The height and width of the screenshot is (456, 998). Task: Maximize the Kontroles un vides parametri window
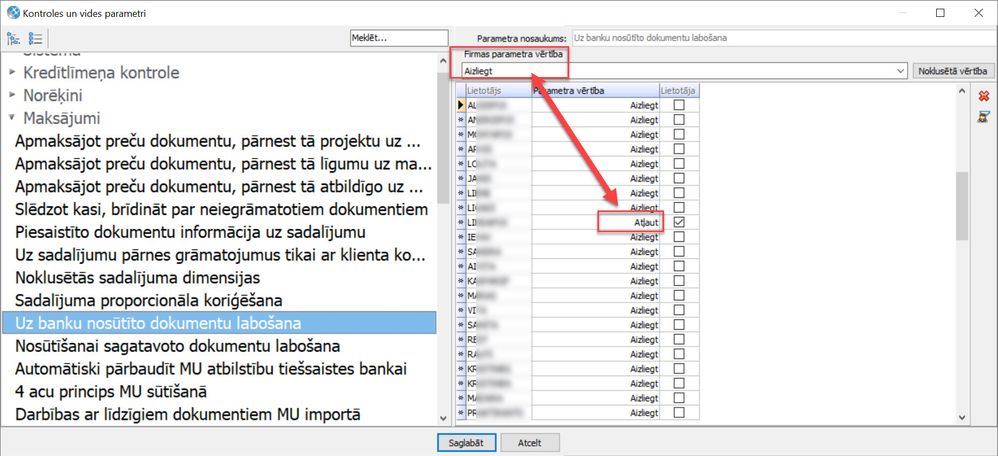pyautogui.click(x=940, y=13)
